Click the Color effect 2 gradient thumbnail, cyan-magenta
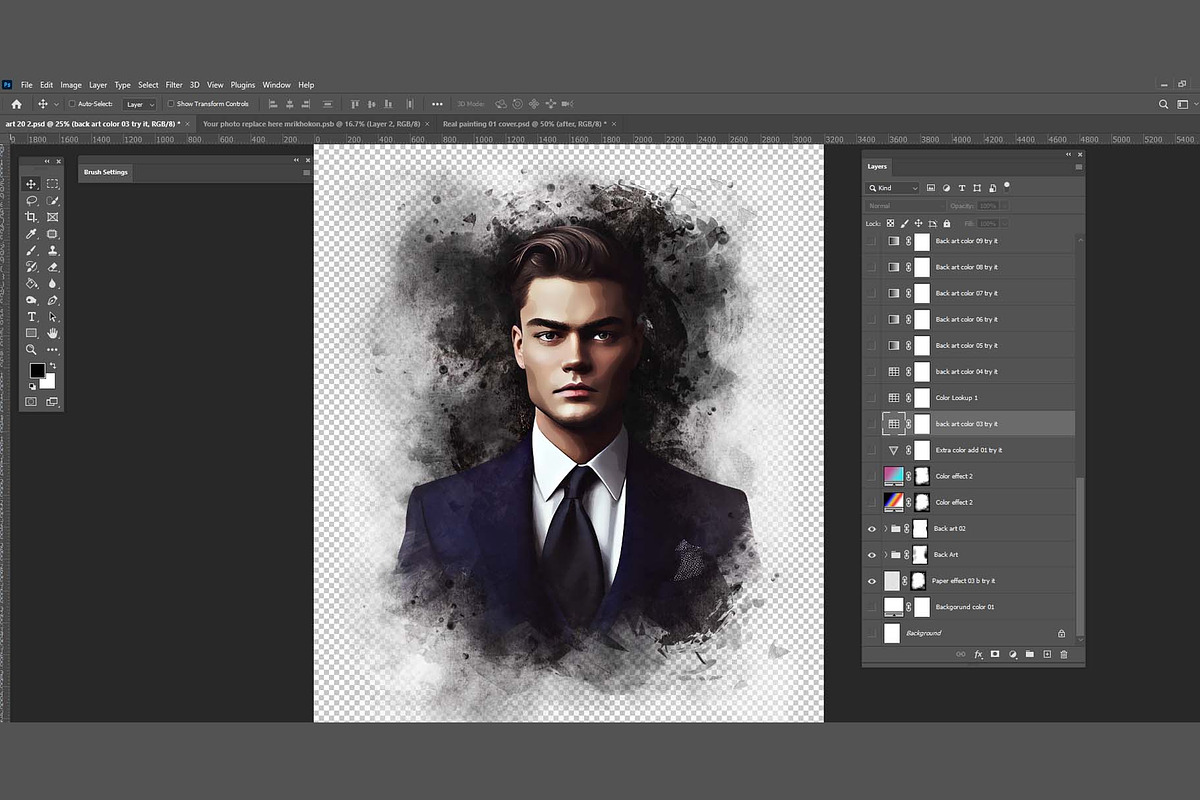This screenshot has height=800, width=1200. coord(894,476)
